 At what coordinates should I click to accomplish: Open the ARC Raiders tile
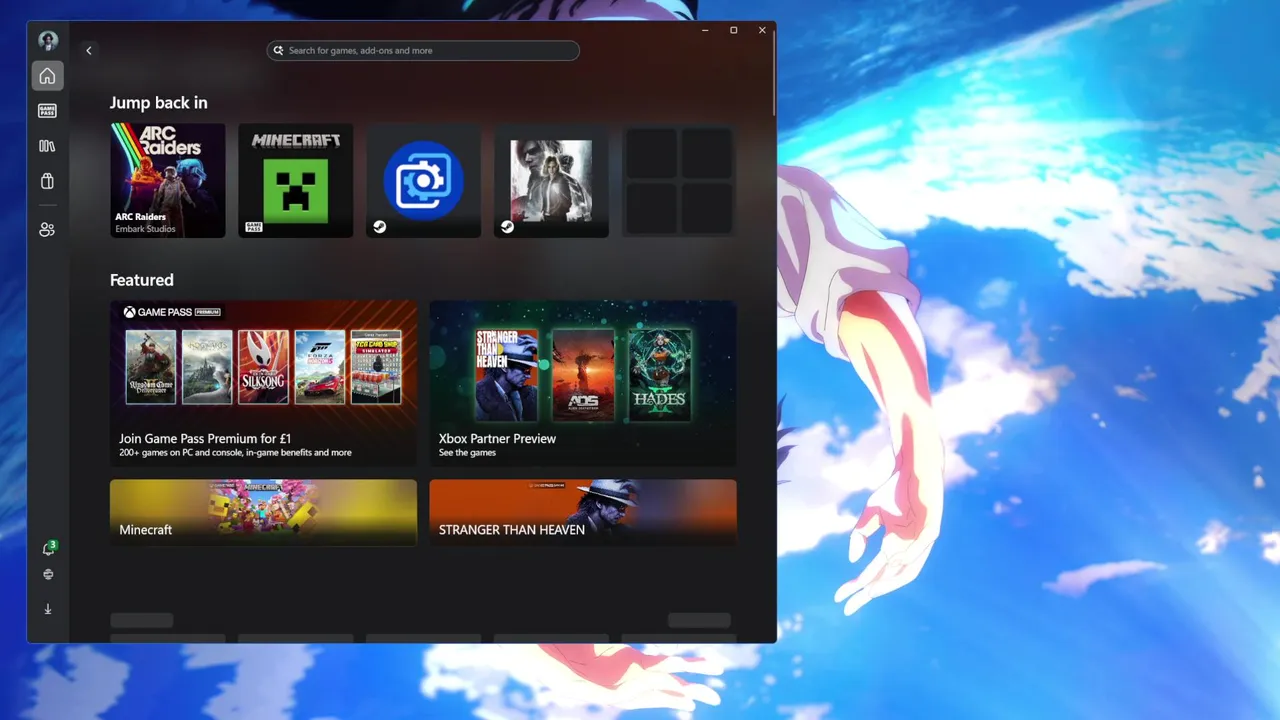pos(168,181)
